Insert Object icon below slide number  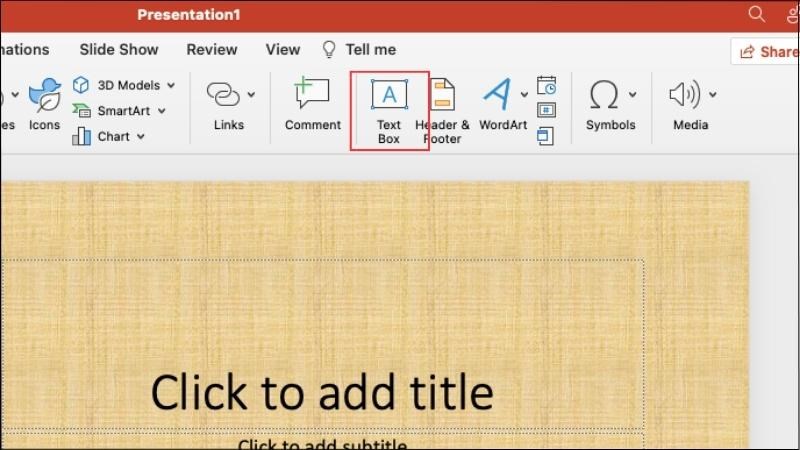coord(545,136)
